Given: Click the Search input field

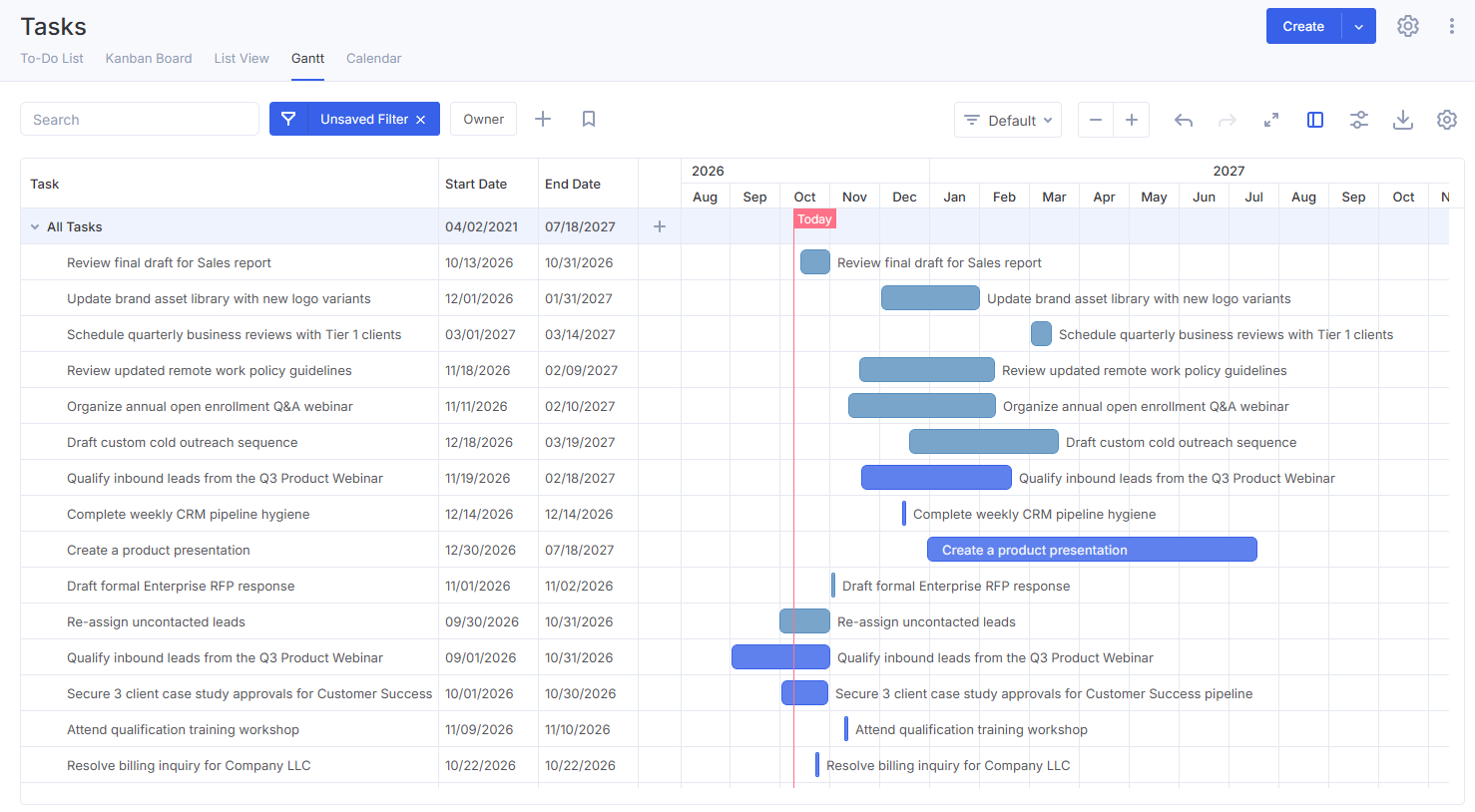Looking at the screenshot, I should [x=140, y=119].
